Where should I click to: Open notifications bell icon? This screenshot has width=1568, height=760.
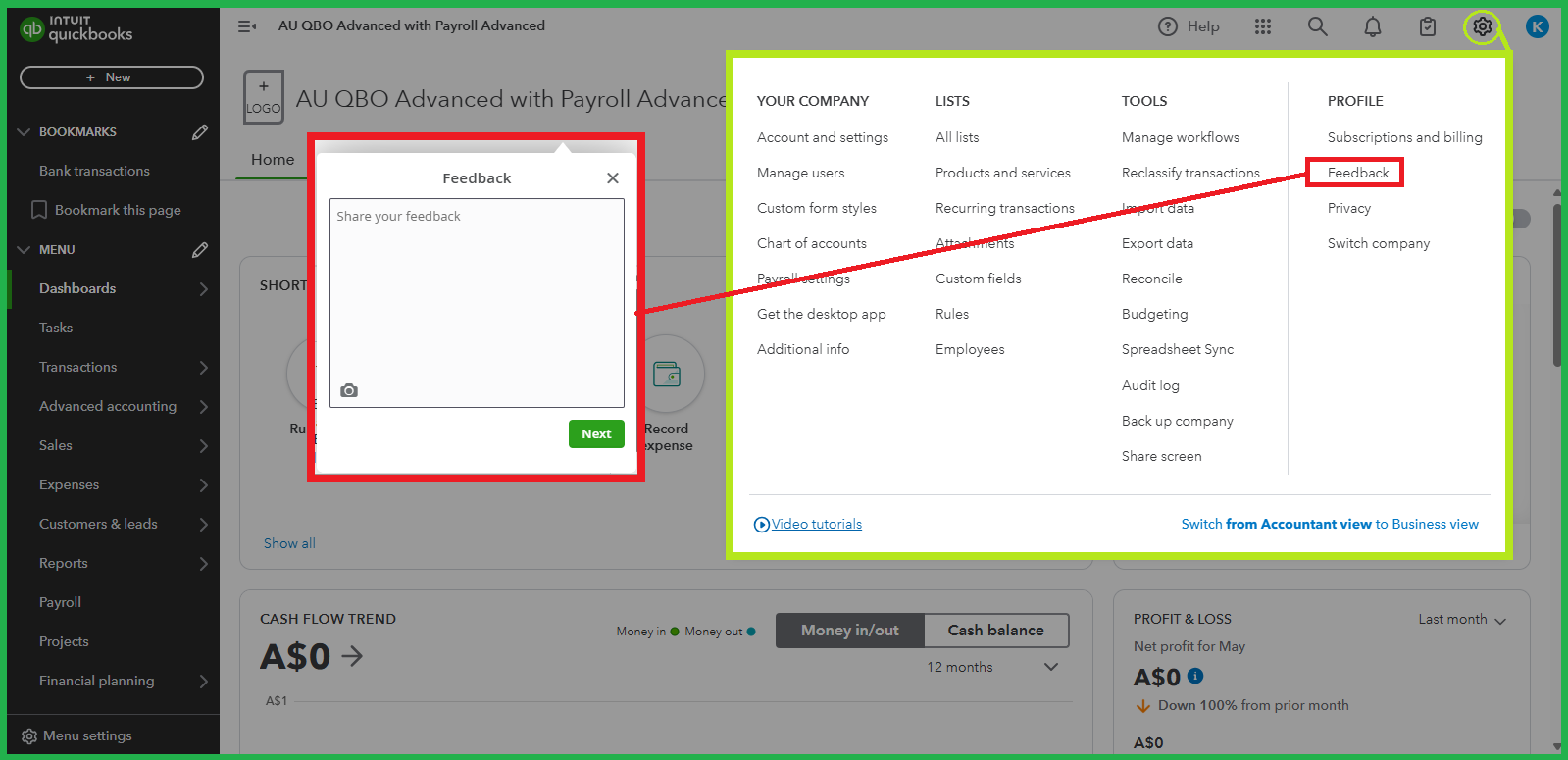click(x=1373, y=26)
